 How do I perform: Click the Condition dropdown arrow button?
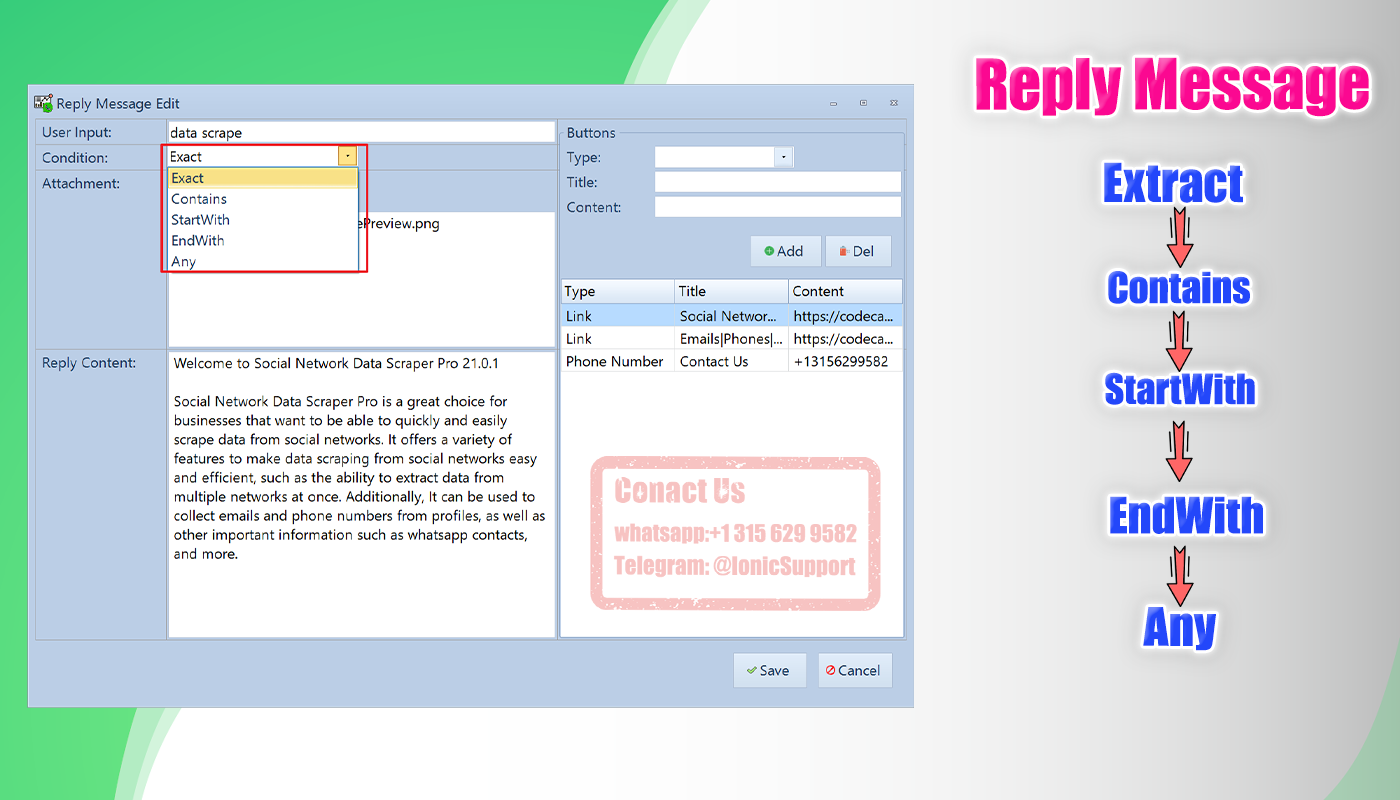[347, 156]
